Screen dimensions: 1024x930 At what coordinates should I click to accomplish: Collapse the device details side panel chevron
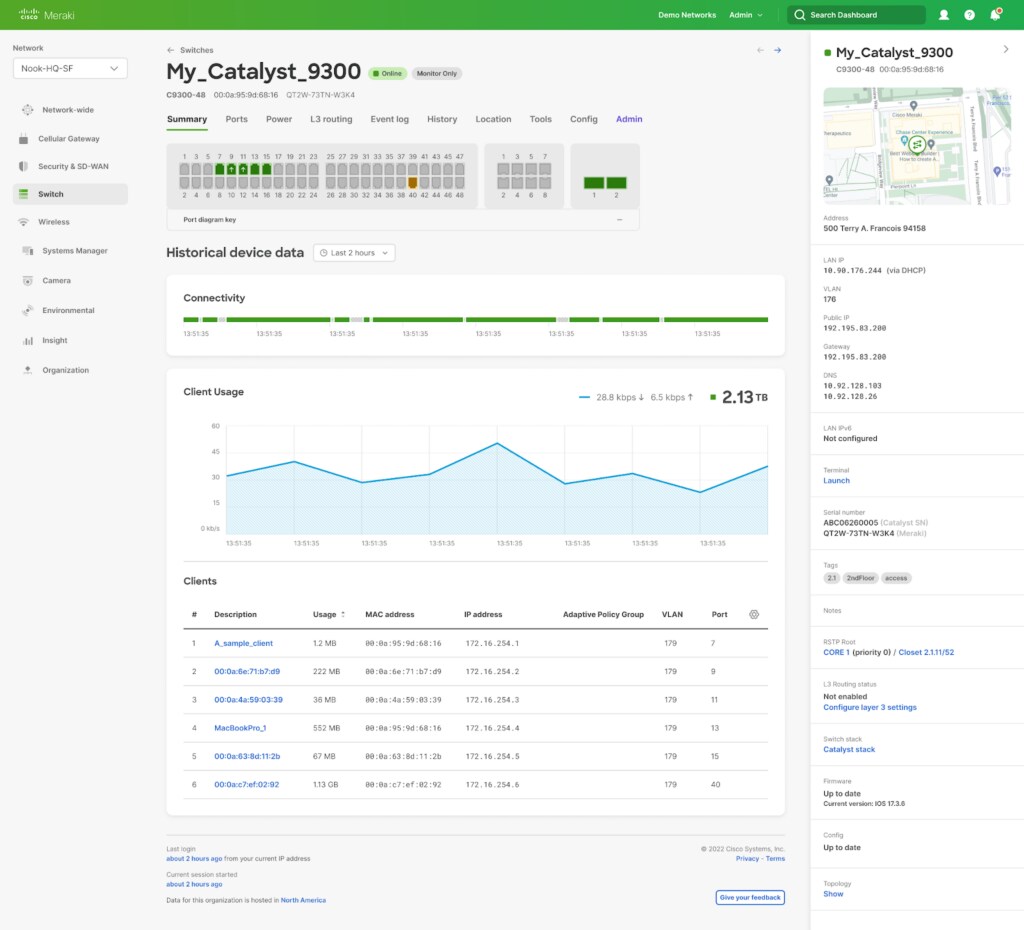tap(1006, 50)
